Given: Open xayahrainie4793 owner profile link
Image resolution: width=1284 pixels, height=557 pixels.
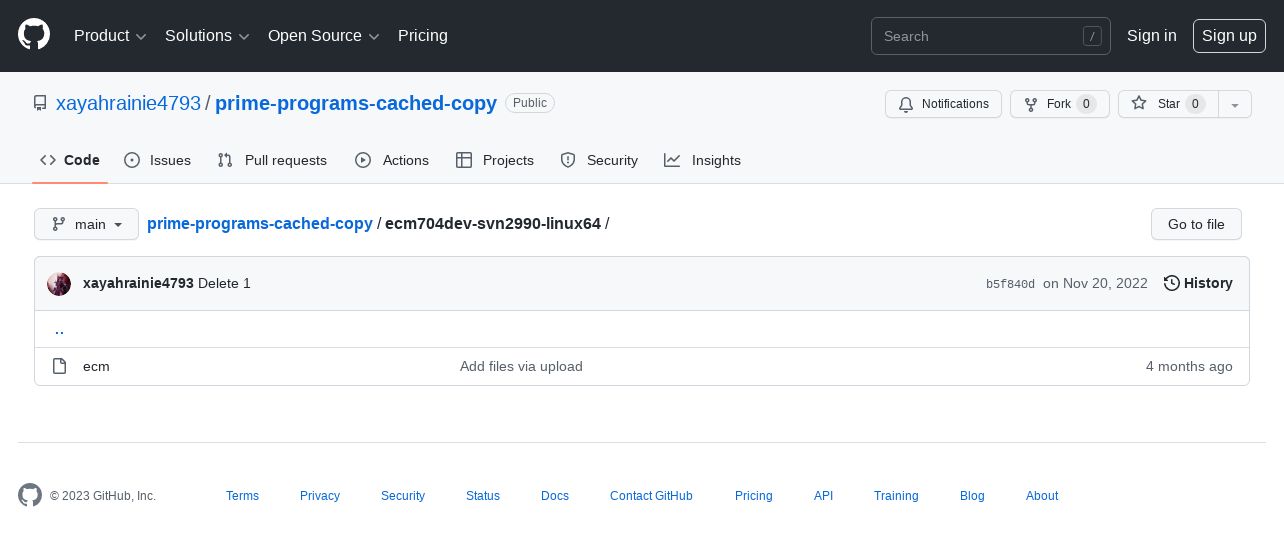Looking at the screenshot, I should tap(128, 103).
